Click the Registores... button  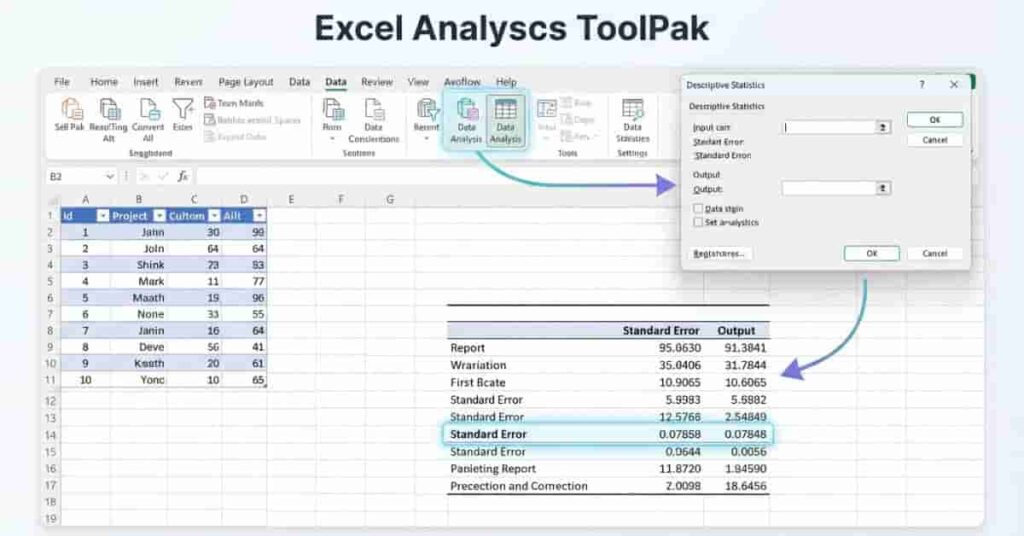tap(719, 253)
